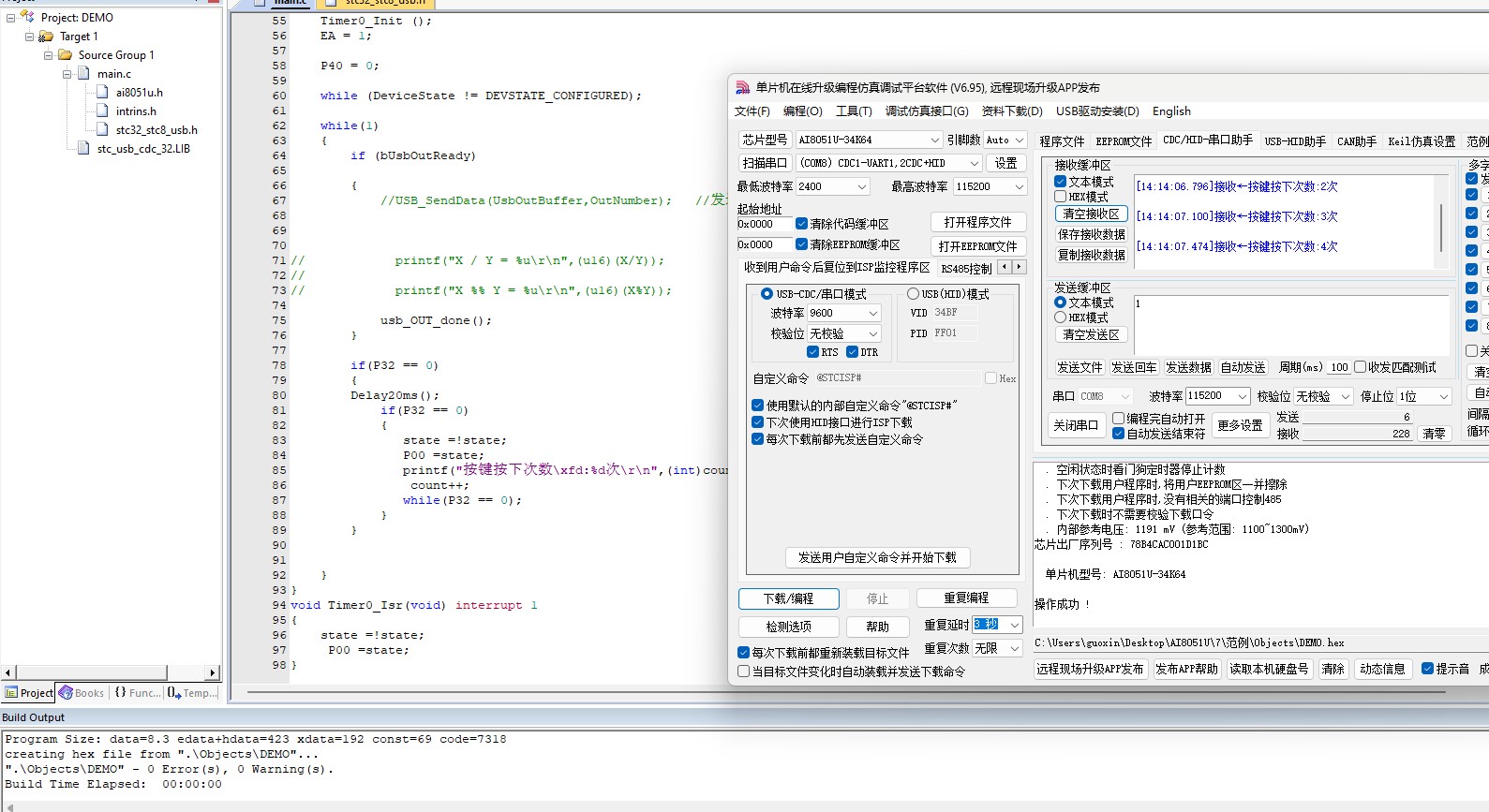Viewport: 1489px width, 812px height.
Task: Toggle the 提示音 checkbox
Action: point(1427,669)
